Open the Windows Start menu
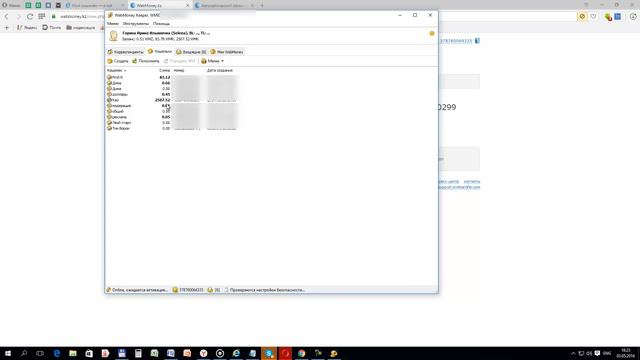 pyautogui.click(x=8, y=353)
